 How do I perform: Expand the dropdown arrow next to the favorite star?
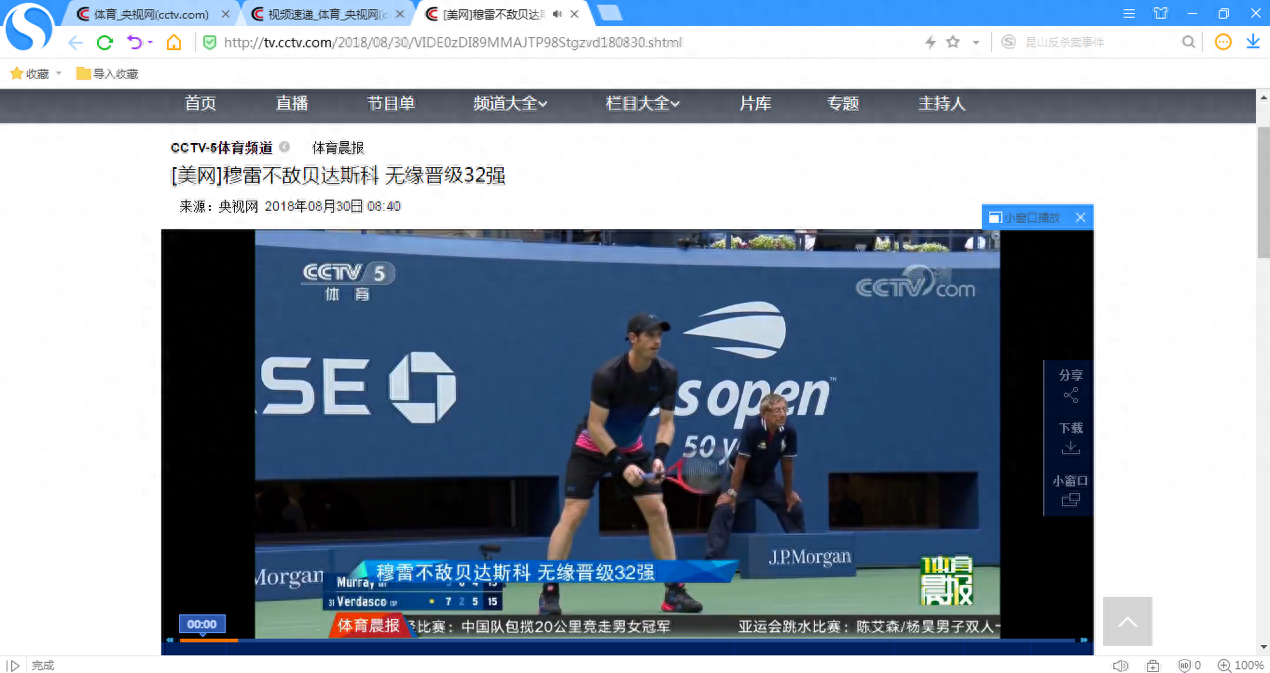pyautogui.click(x=976, y=43)
